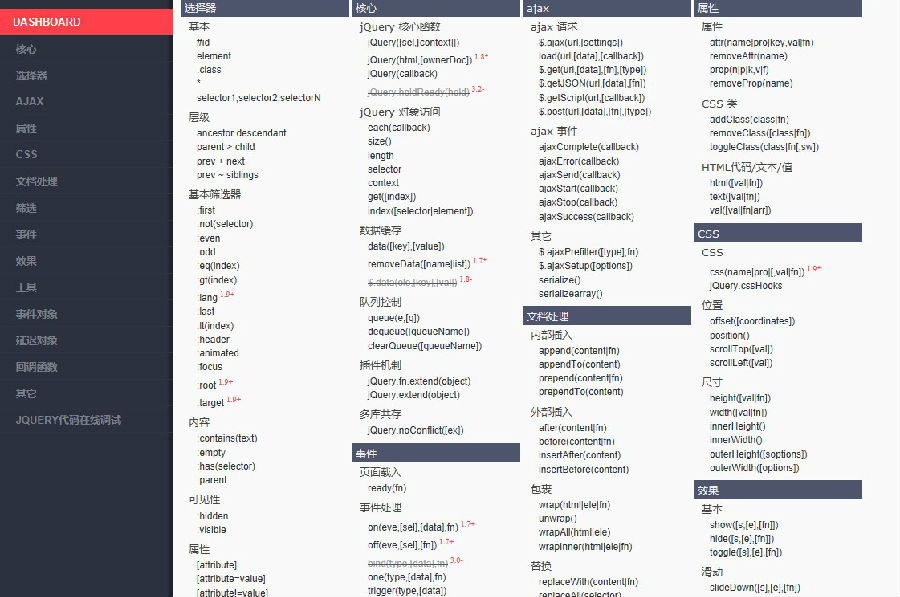The image size is (900, 597).
Task: Open parent > child link
Action: [x=226, y=146]
